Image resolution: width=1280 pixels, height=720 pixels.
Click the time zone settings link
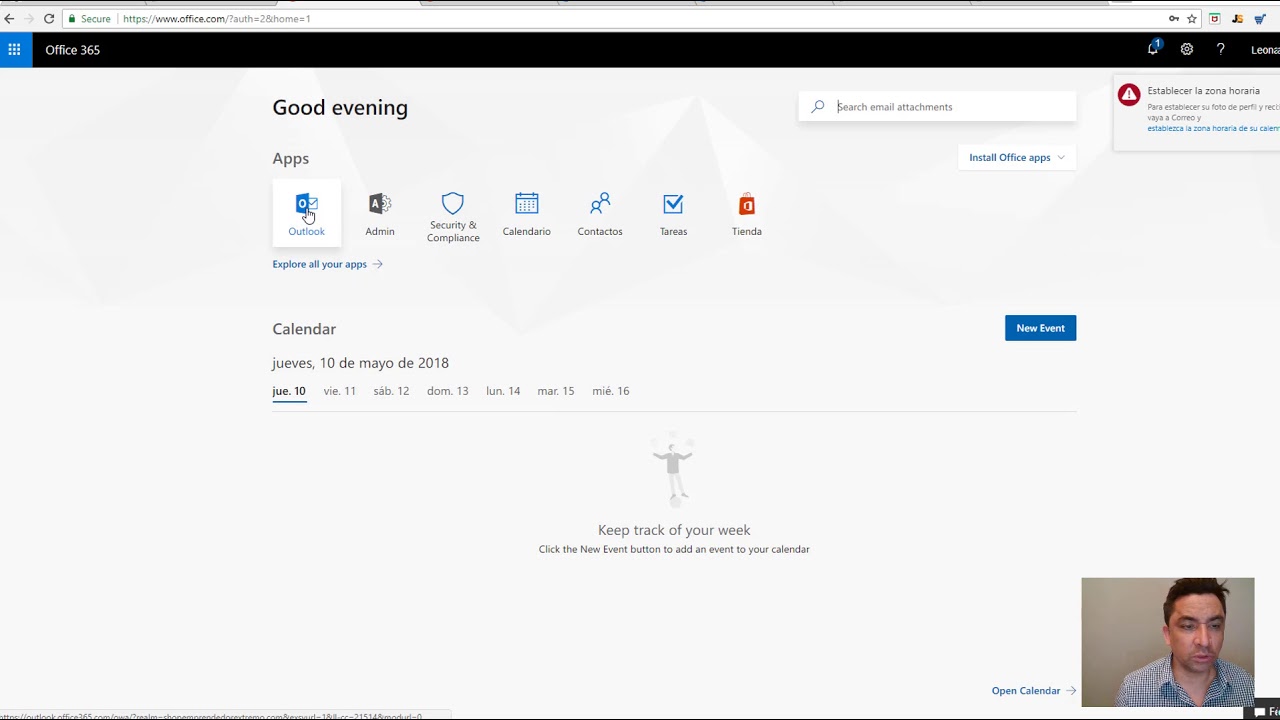[1213, 128]
